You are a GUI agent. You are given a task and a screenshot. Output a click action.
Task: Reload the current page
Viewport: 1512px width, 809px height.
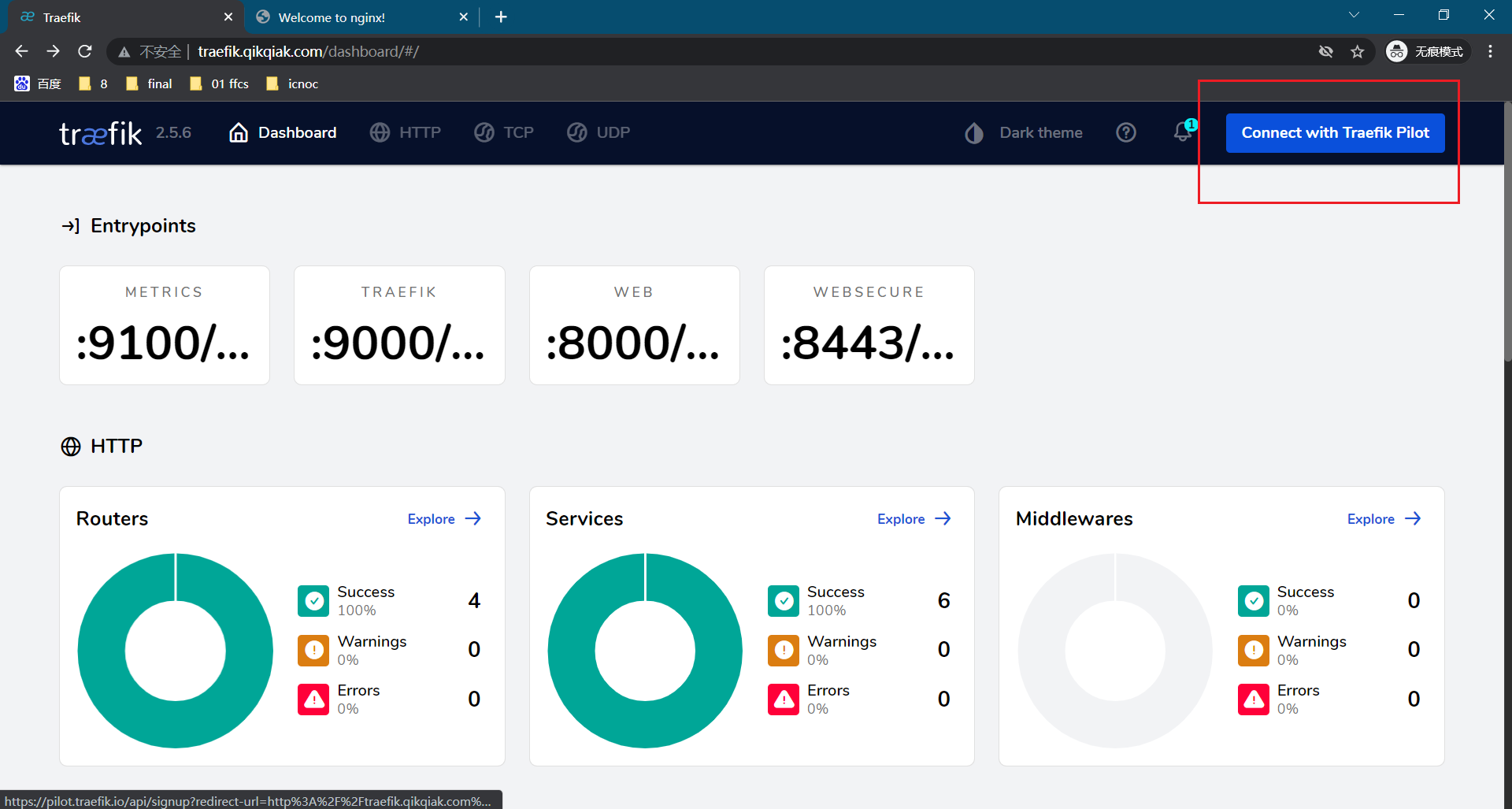click(x=85, y=51)
